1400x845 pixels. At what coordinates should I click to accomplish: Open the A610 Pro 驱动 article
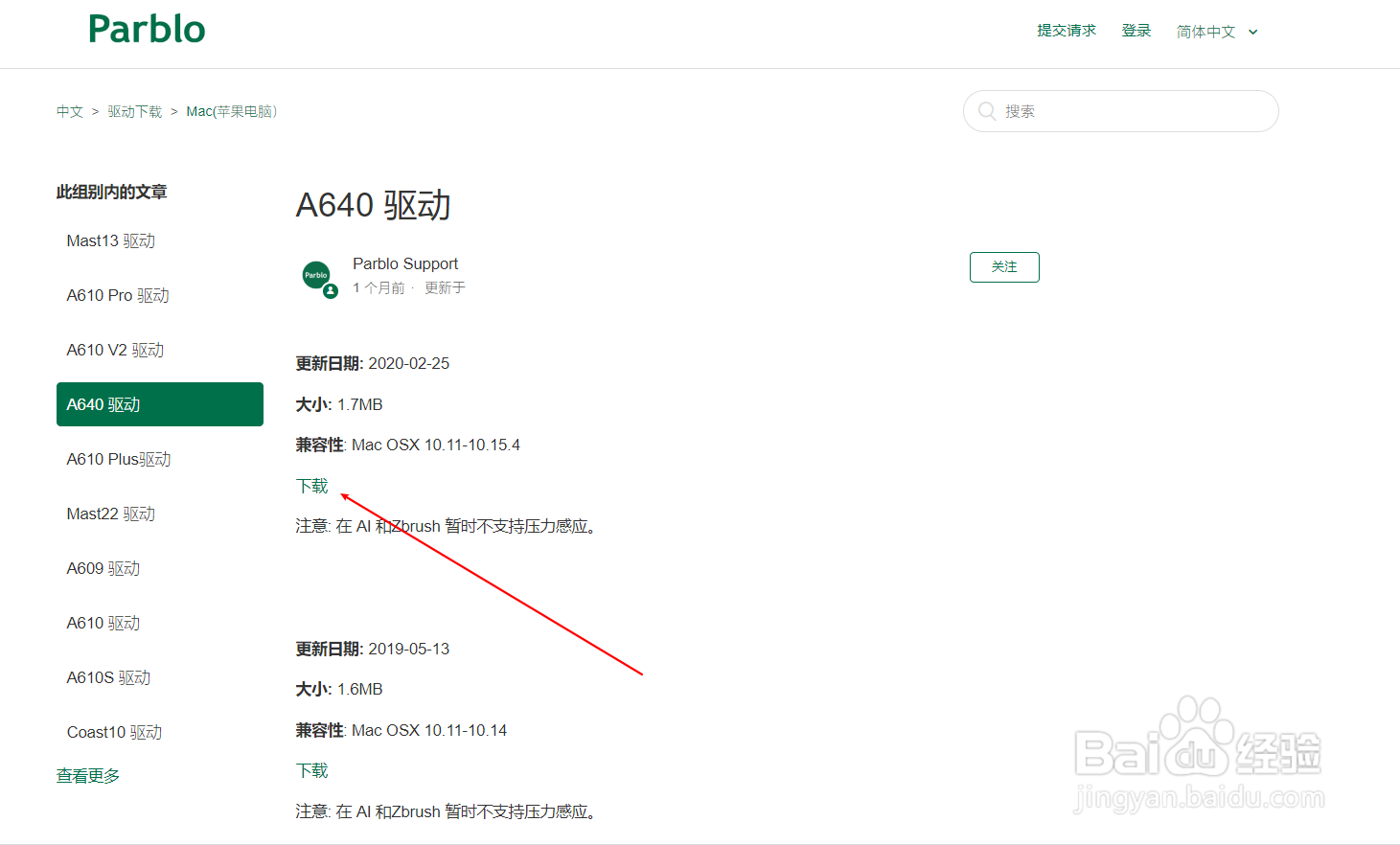point(118,295)
